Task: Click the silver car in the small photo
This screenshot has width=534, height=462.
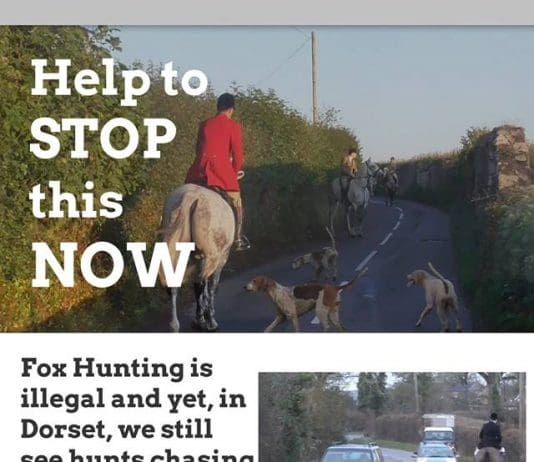Action: point(353,453)
